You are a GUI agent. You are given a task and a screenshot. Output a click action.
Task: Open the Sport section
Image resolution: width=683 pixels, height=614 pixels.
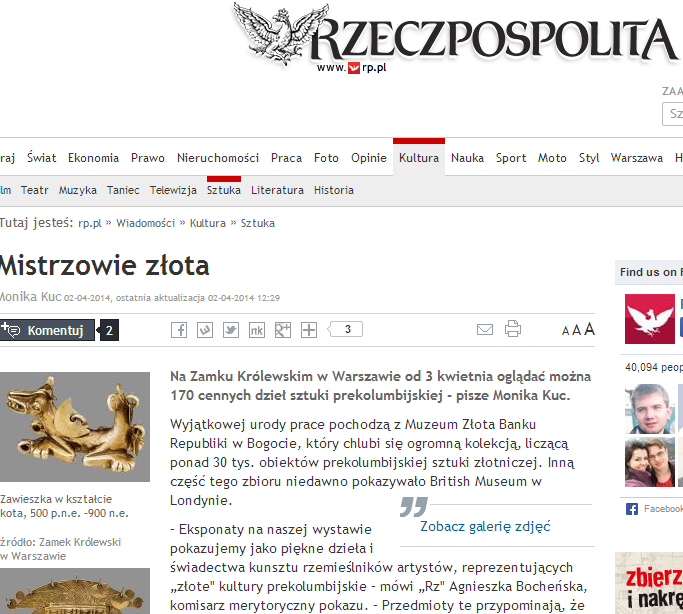tap(511, 158)
